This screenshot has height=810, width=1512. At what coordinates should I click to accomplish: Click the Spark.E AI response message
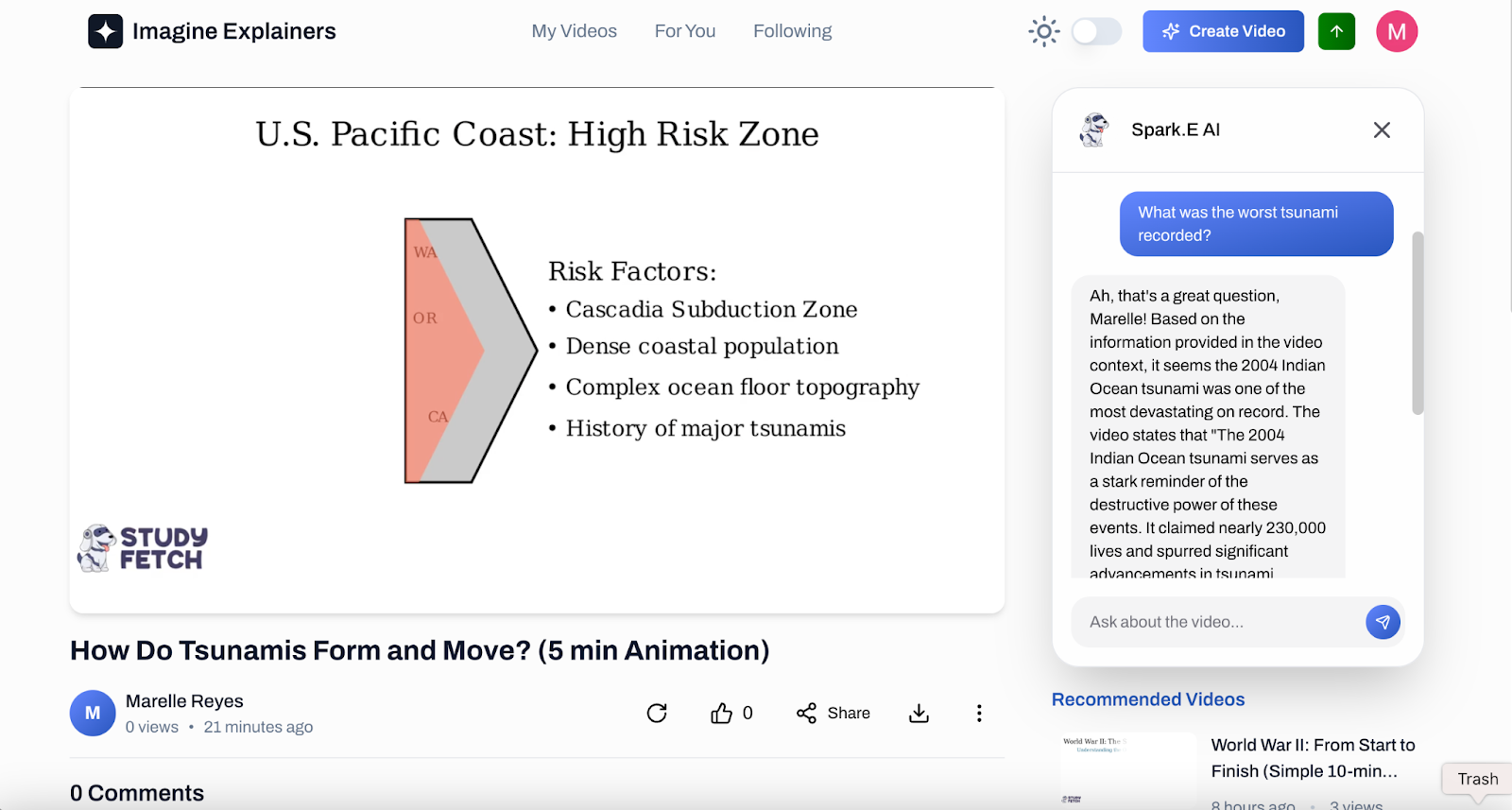[x=1208, y=427]
